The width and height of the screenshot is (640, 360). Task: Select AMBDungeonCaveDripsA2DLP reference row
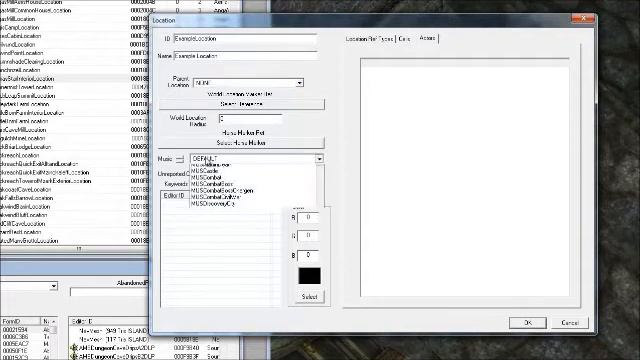[116, 348]
